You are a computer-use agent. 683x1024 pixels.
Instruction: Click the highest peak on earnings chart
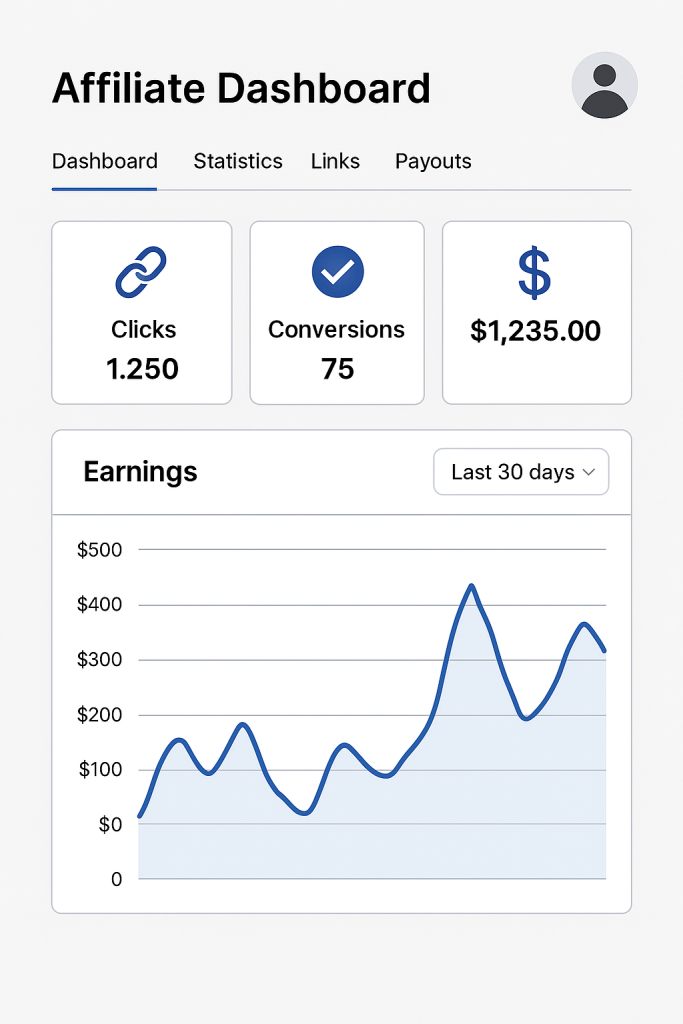tap(471, 586)
